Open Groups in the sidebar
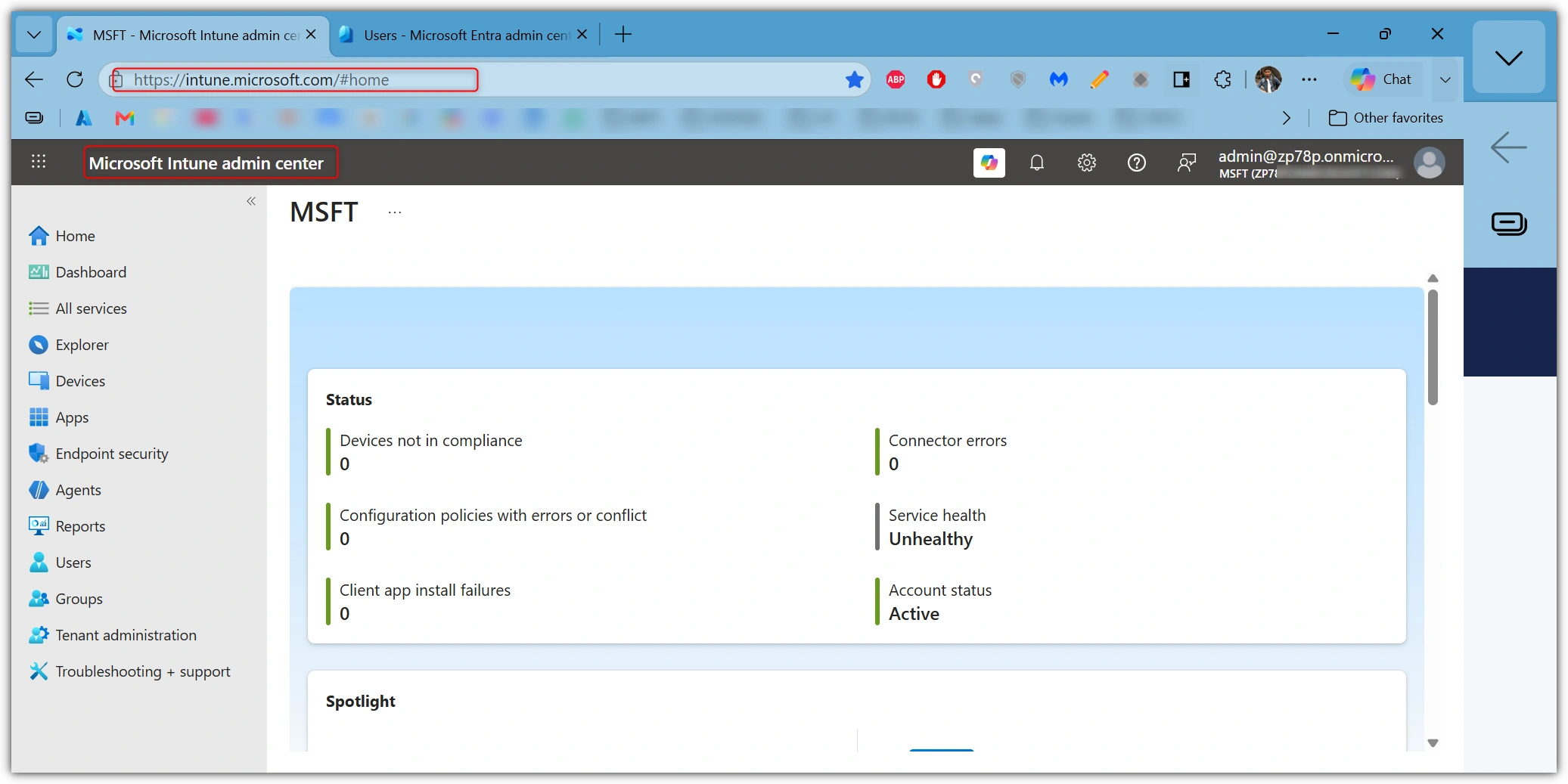Screen dimensions: 1568x784 (65, 599)
